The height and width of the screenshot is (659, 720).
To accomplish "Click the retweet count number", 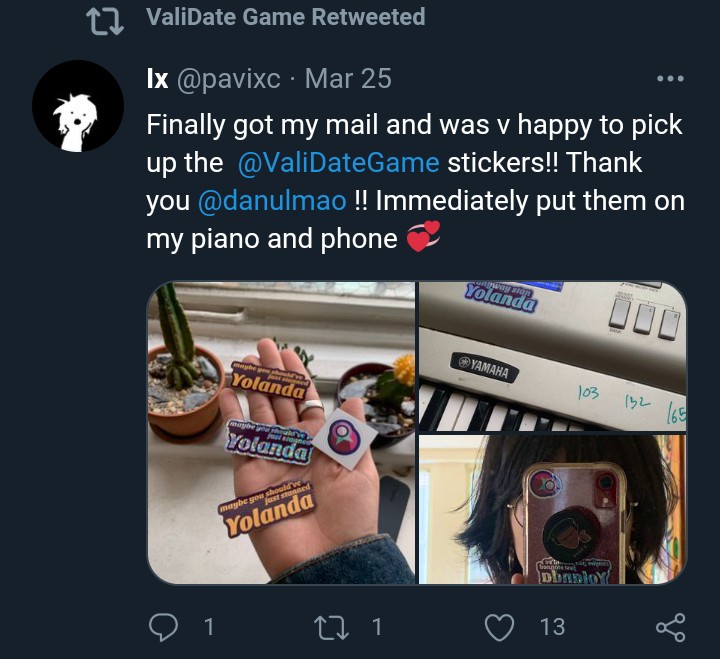I will click(x=377, y=627).
